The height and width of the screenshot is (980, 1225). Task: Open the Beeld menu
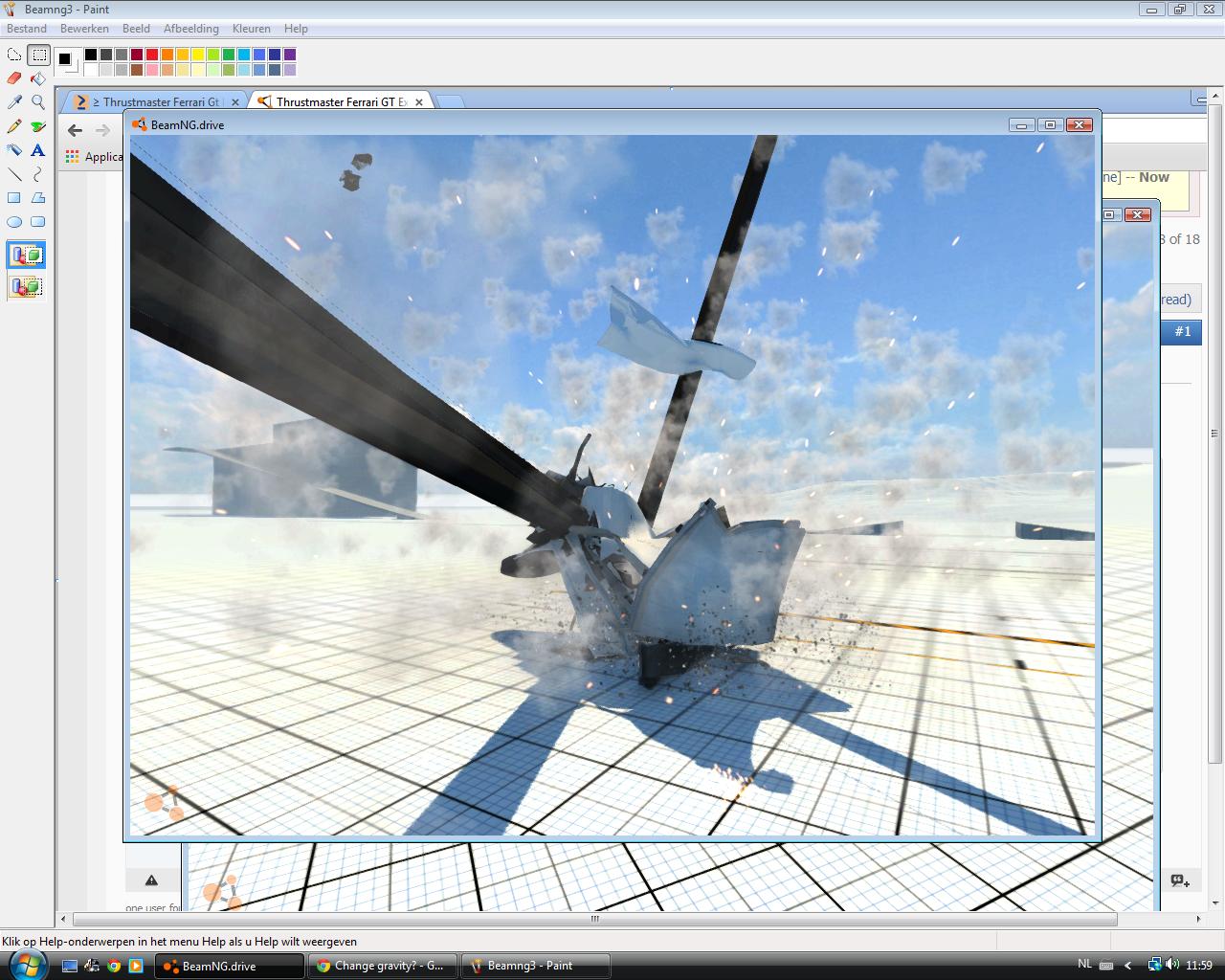click(x=136, y=29)
